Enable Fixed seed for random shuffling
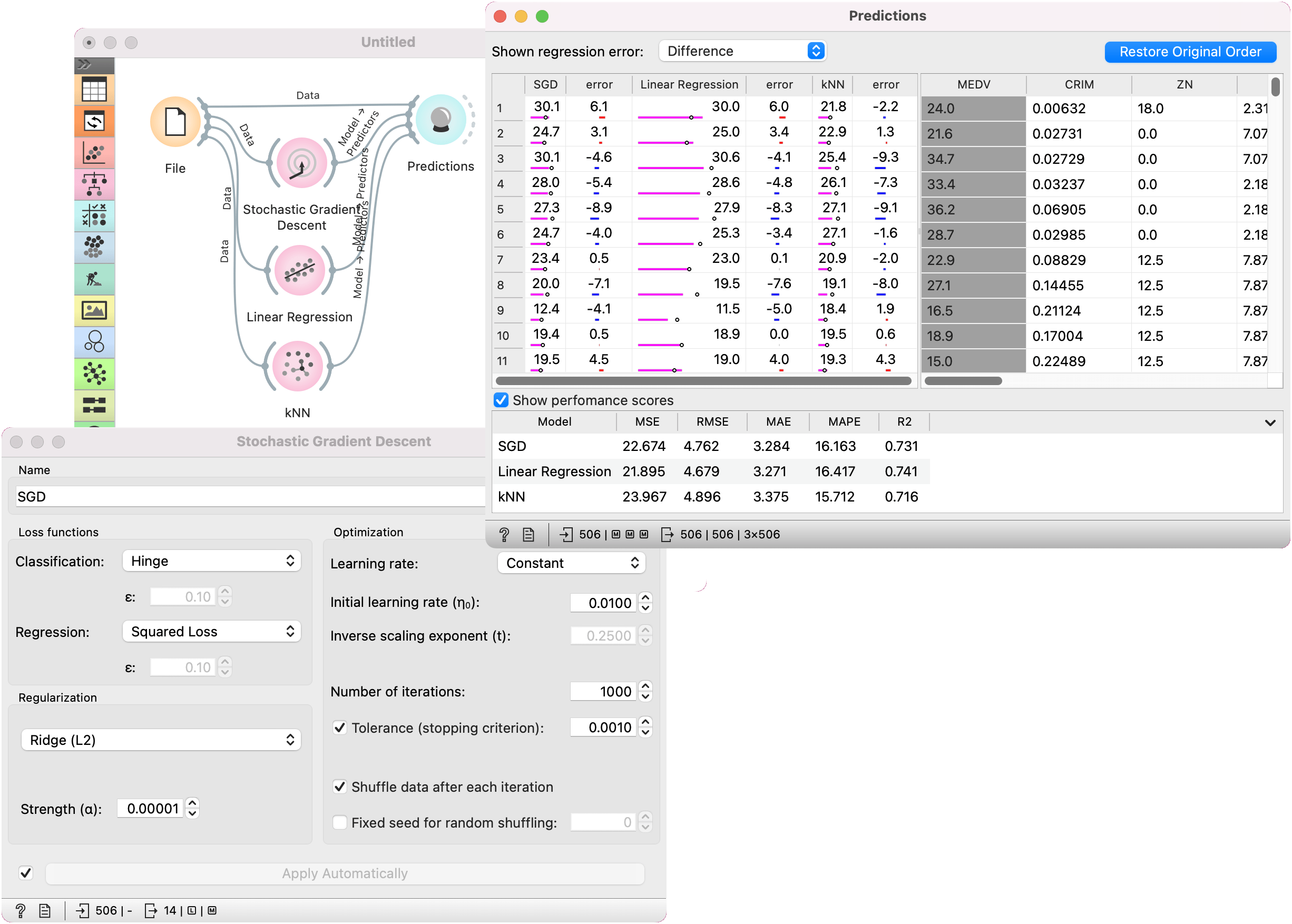This screenshot has width=1292, height=924. click(x=340, y=822)
